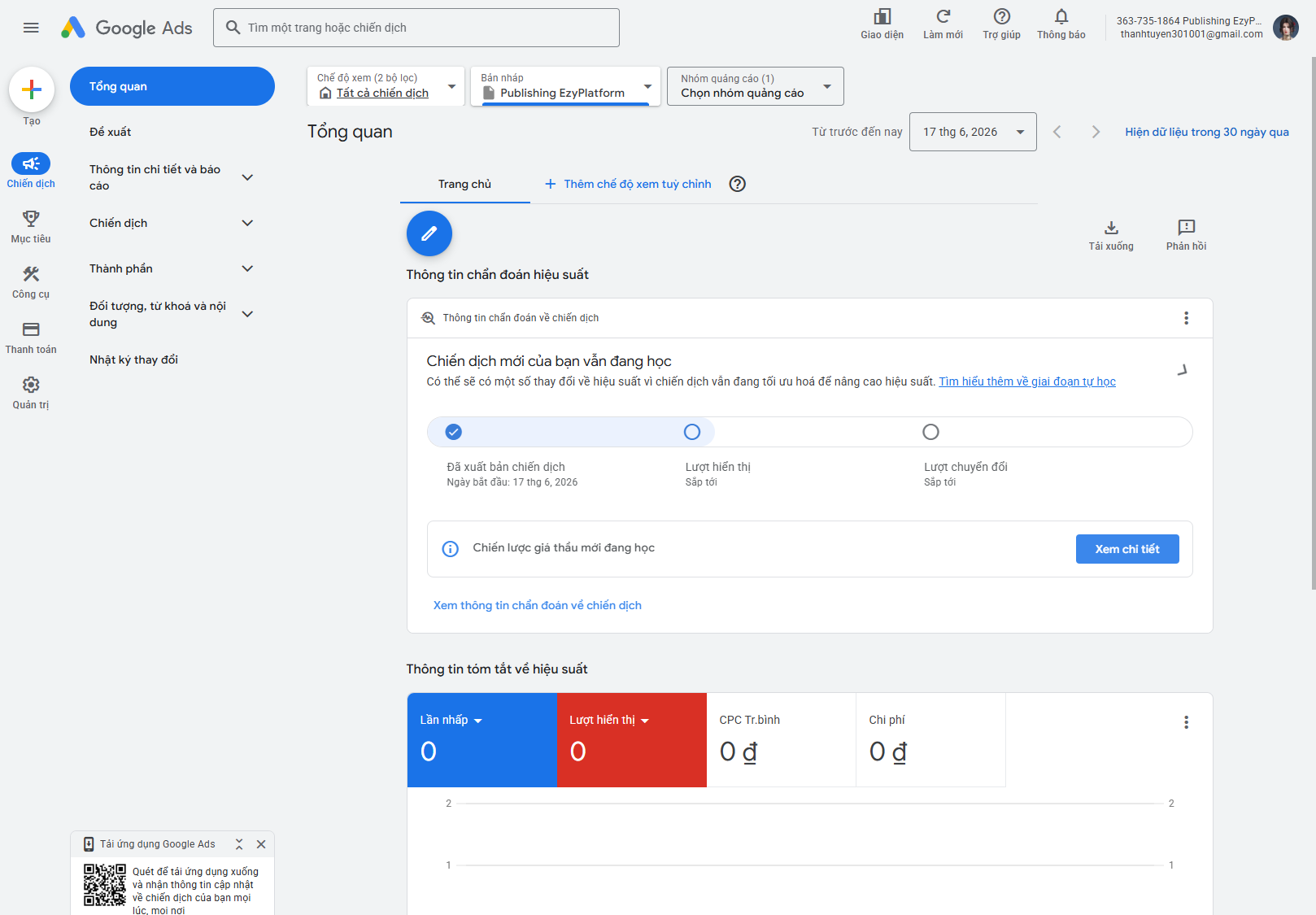Viewport: 1316px width, 915px height.
Task: Open the hamburger main menu
Action: tap(31, 28)
